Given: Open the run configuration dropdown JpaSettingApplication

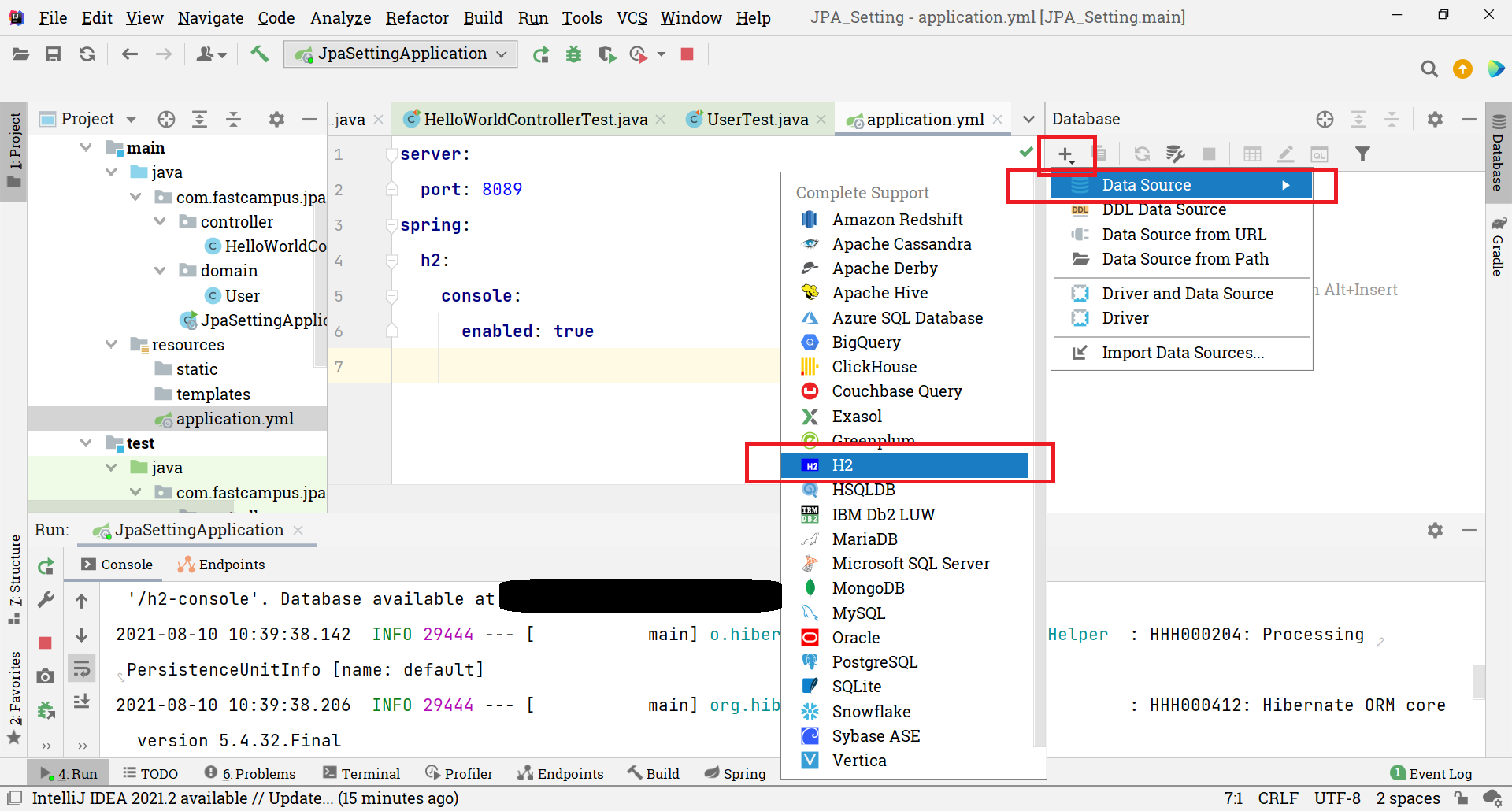Looking at the screenshot, I should (x=401, y=54).
